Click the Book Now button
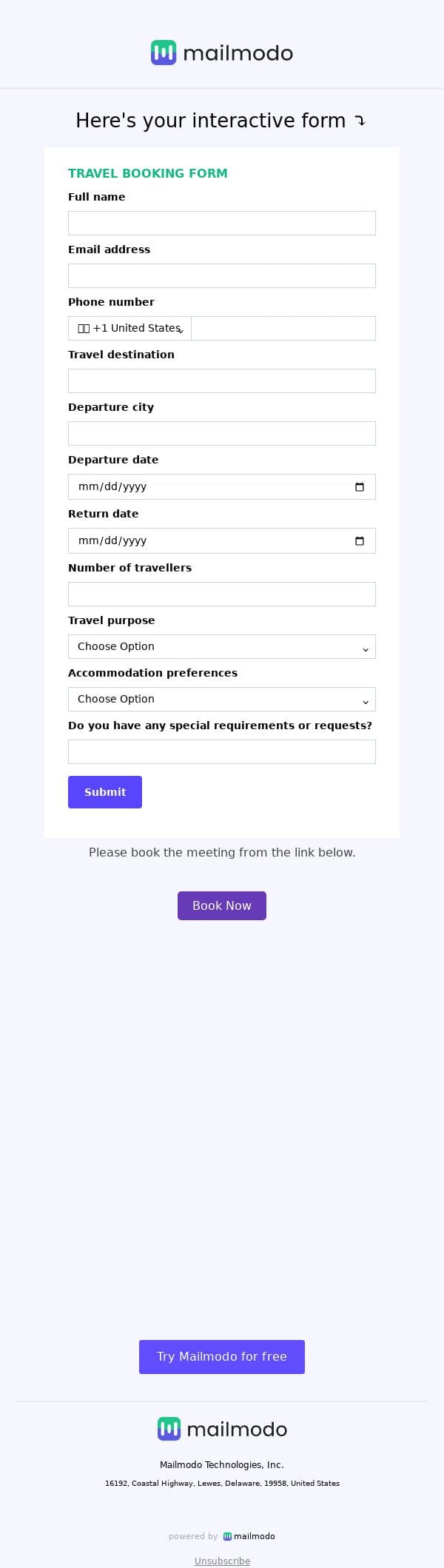The width and height of the screenshot is (444, 1568). pos(222,905)
